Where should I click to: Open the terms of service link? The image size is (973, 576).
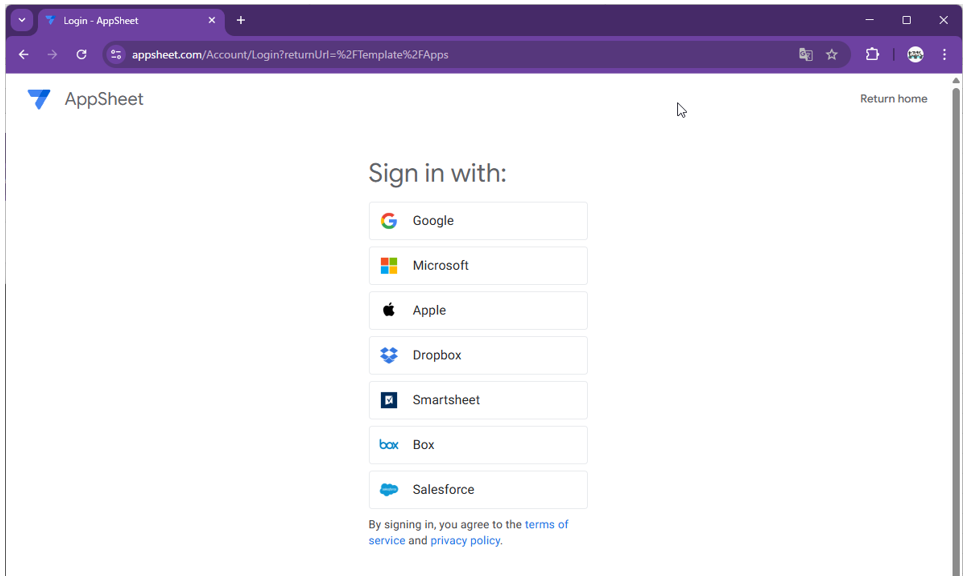(546, 525)
